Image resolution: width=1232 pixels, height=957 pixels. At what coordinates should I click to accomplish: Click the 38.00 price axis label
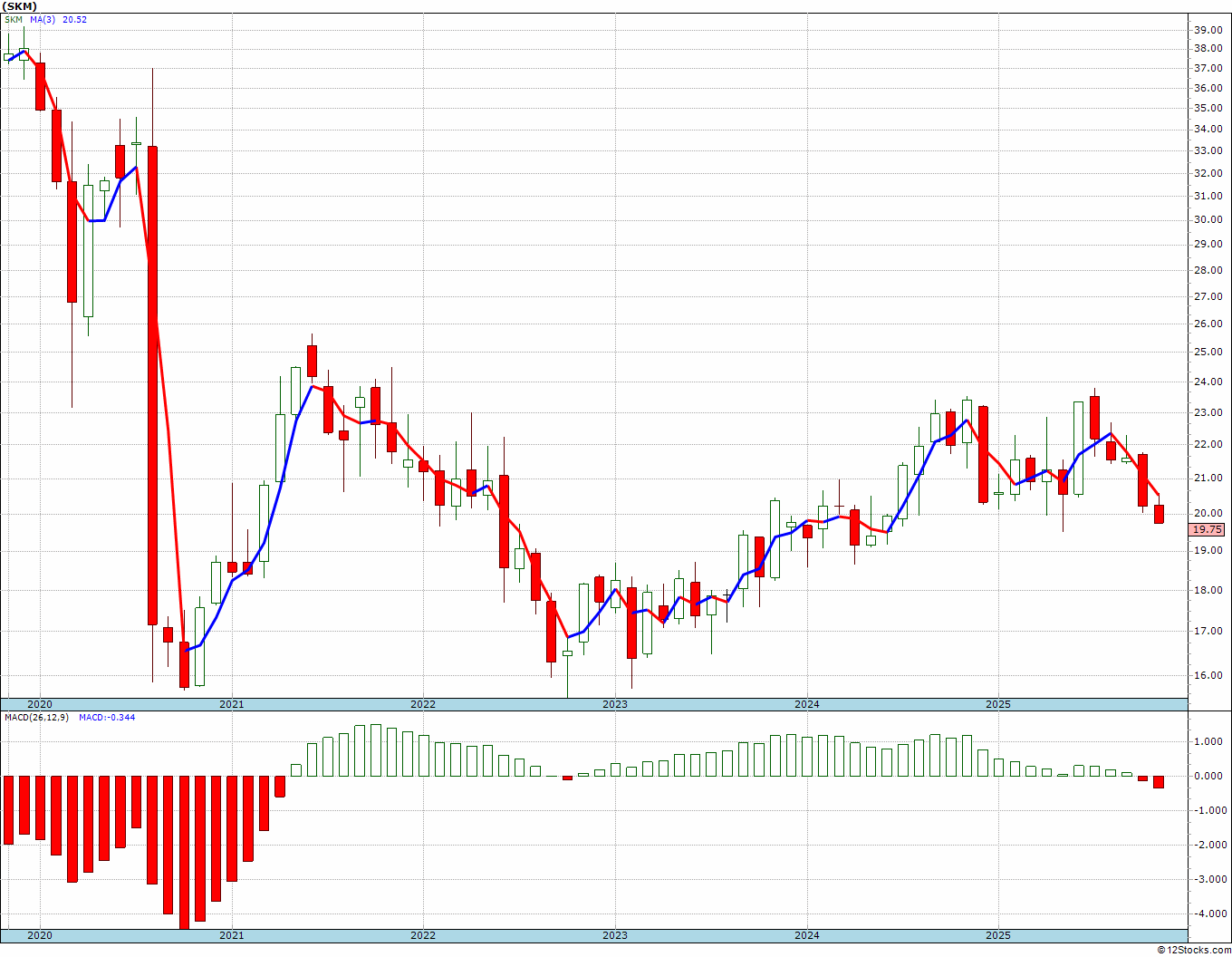click(1207, 48)
